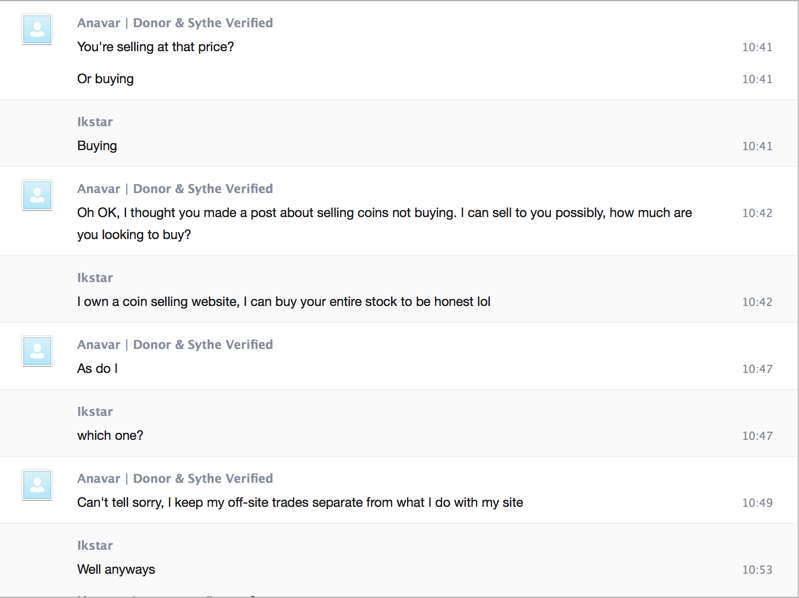Click Anavar's name above "Can't tell sorry"

98,479
